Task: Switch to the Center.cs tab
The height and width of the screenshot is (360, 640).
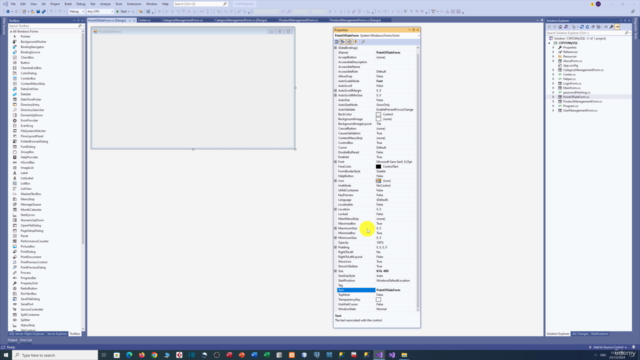Action: (x=144, y=20)
